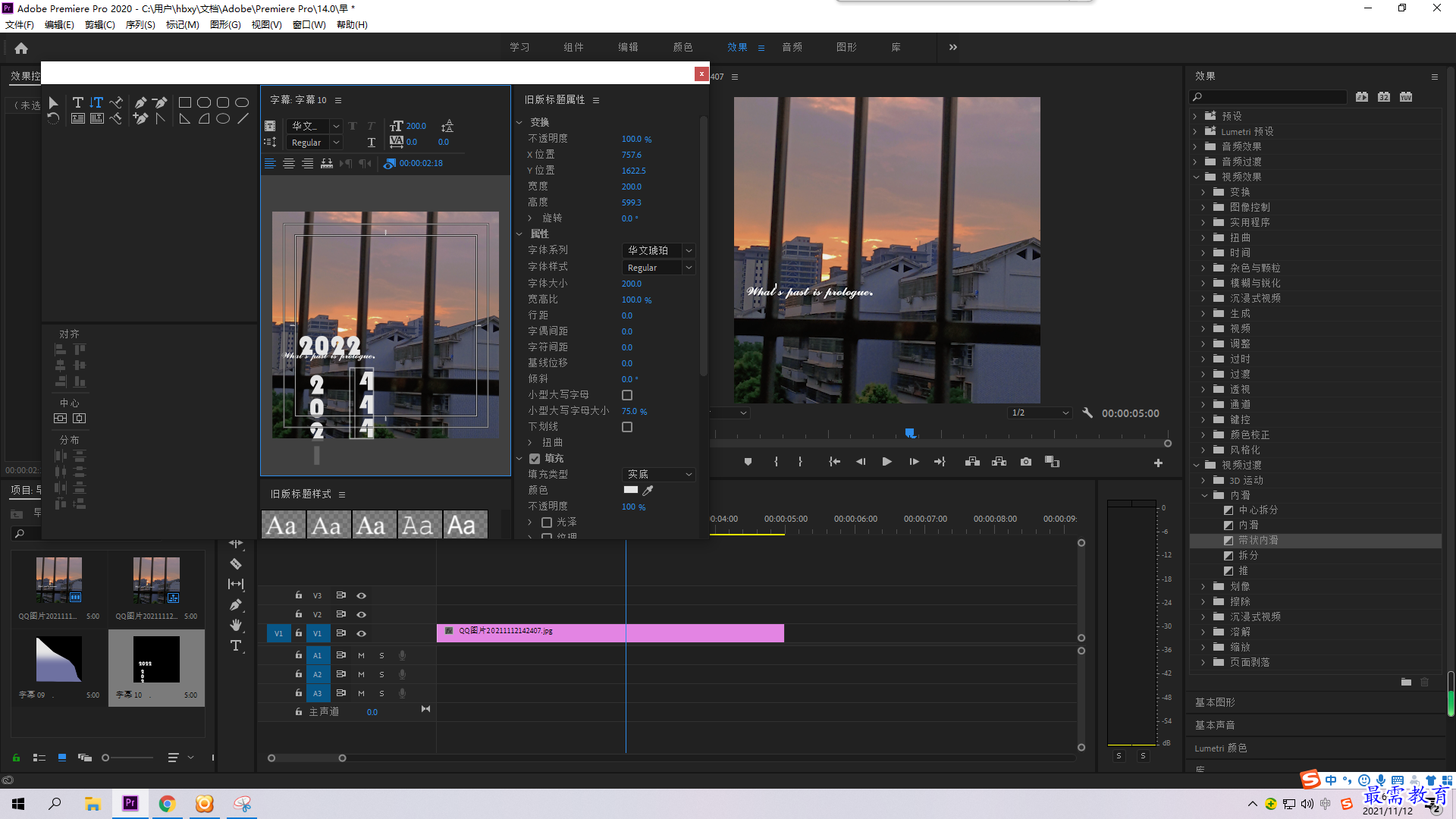1456x819 pixels.
Task: Uncheck the Fill checkbox
Action: 535,459
